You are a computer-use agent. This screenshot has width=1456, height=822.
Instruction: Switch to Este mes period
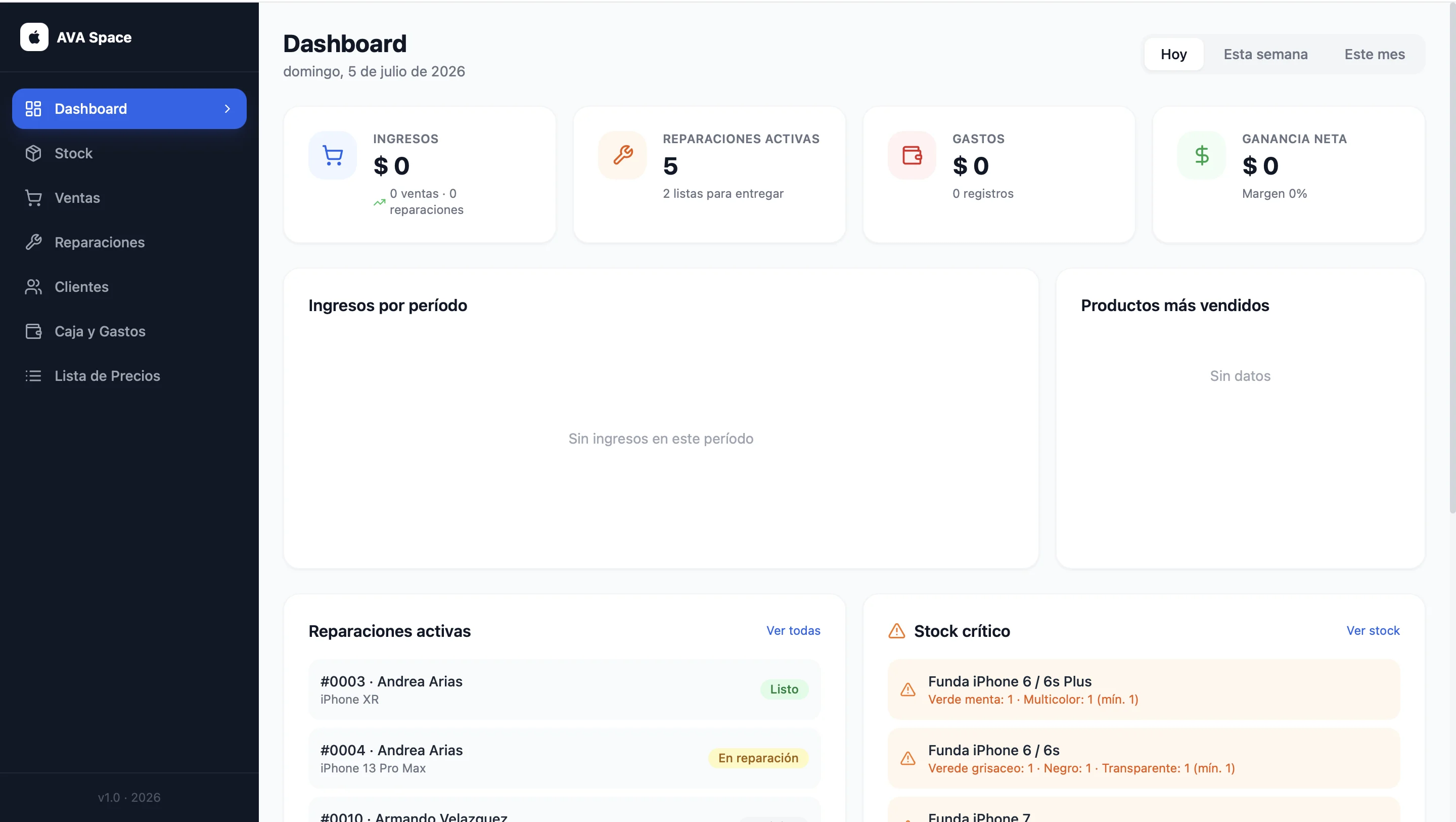(x=1374, y=54)
